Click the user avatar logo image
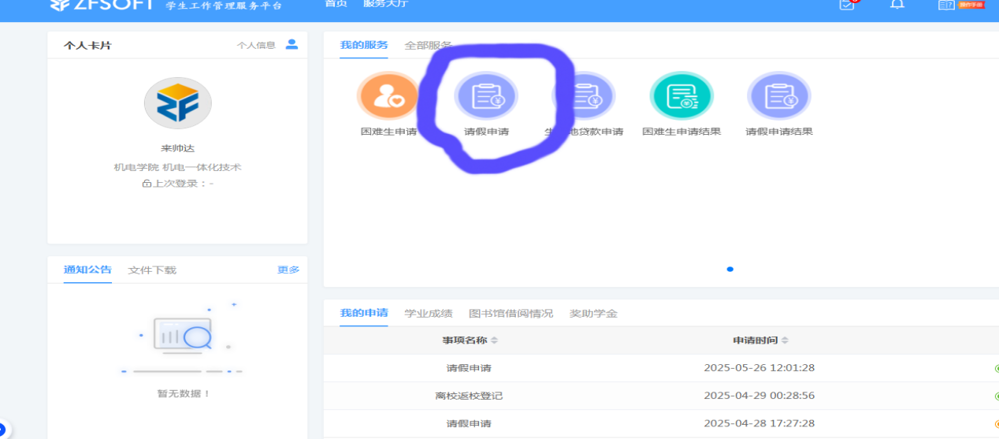 click(177, 103)
